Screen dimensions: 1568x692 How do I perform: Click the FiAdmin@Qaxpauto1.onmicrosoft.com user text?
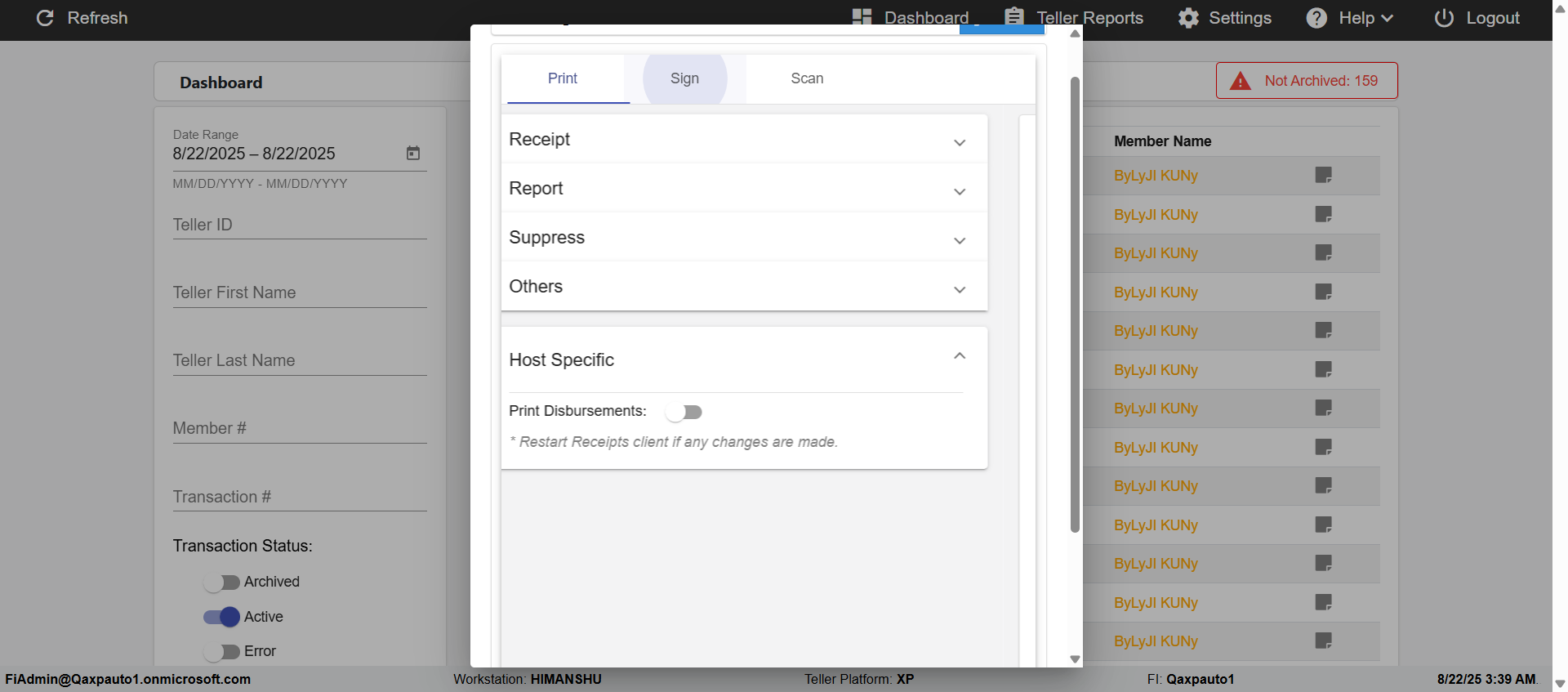(128, 679)
